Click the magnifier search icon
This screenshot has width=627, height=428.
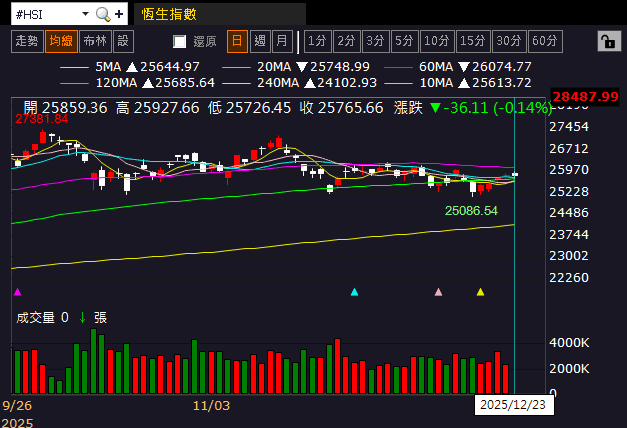[x=103, y=14]
